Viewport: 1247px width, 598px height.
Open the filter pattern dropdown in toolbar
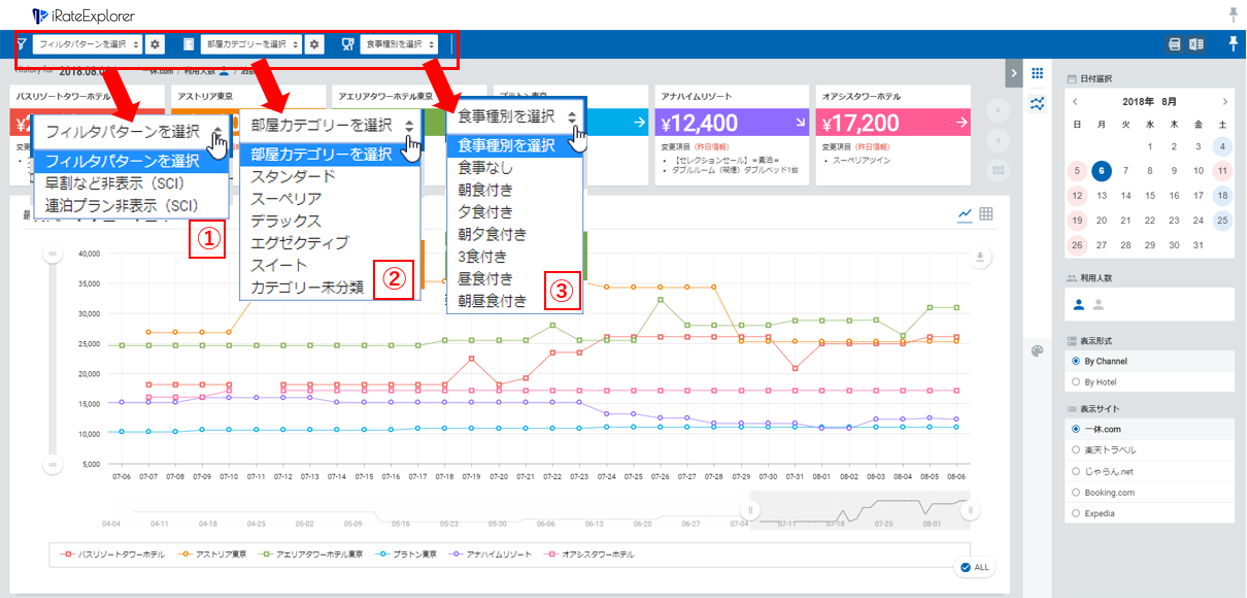coord(86,44)
